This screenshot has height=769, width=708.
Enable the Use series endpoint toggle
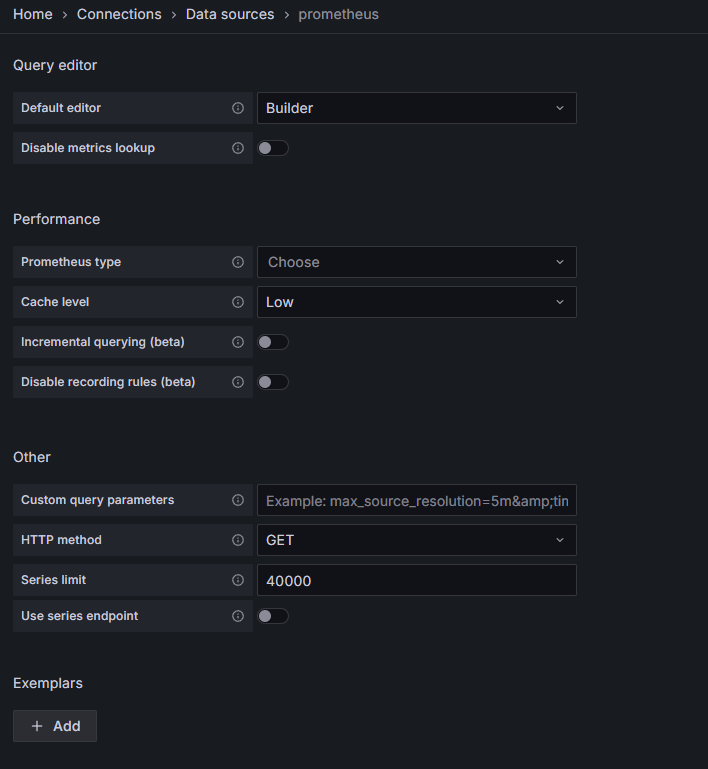273,616
